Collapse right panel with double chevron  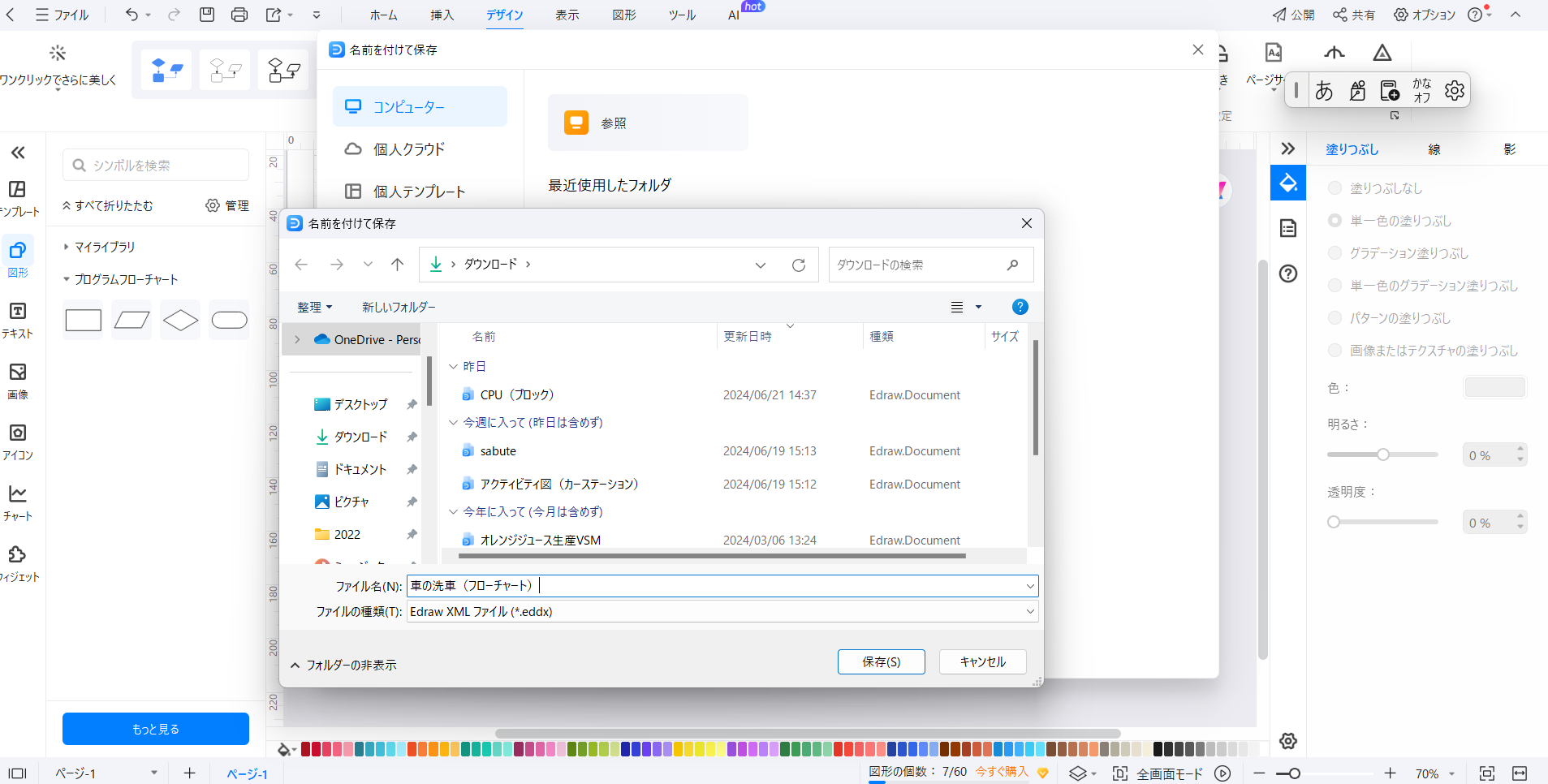pos(1288,149)
